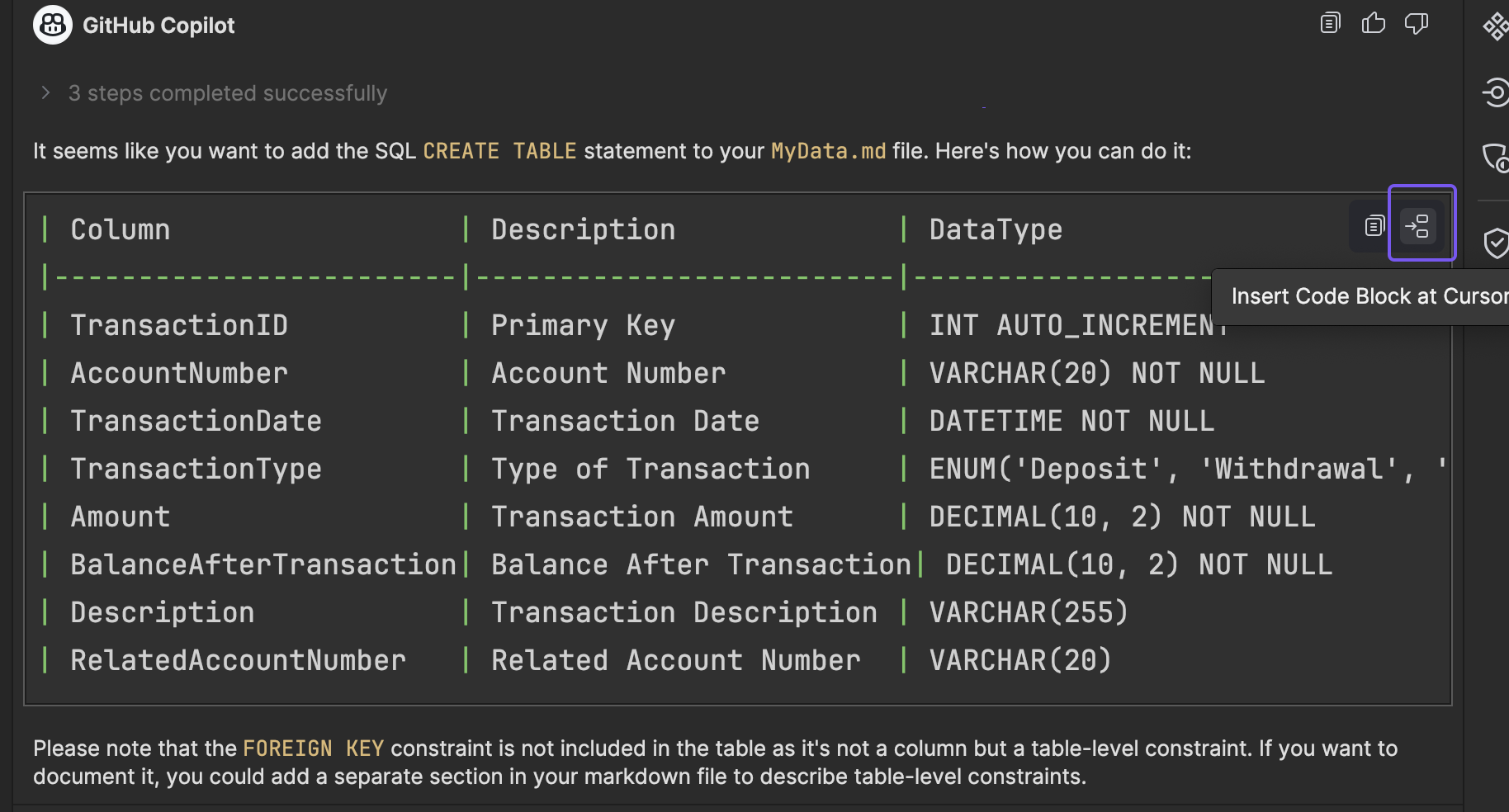This screenshot has width=1509, height=812.
Task: Give the response a thumbs down
Action: 1417,23
